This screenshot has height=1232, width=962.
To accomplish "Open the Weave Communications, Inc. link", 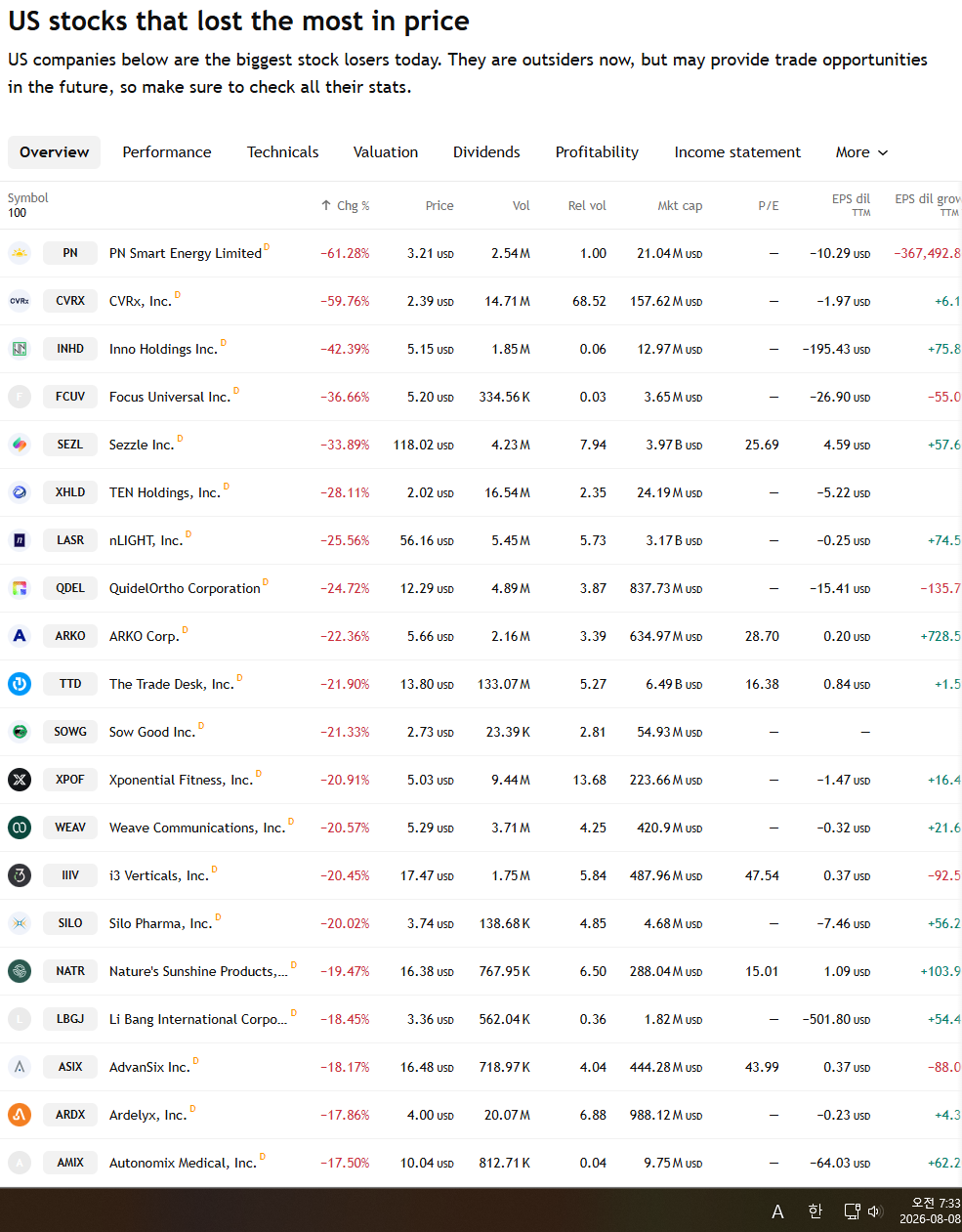I will (197, 828).
